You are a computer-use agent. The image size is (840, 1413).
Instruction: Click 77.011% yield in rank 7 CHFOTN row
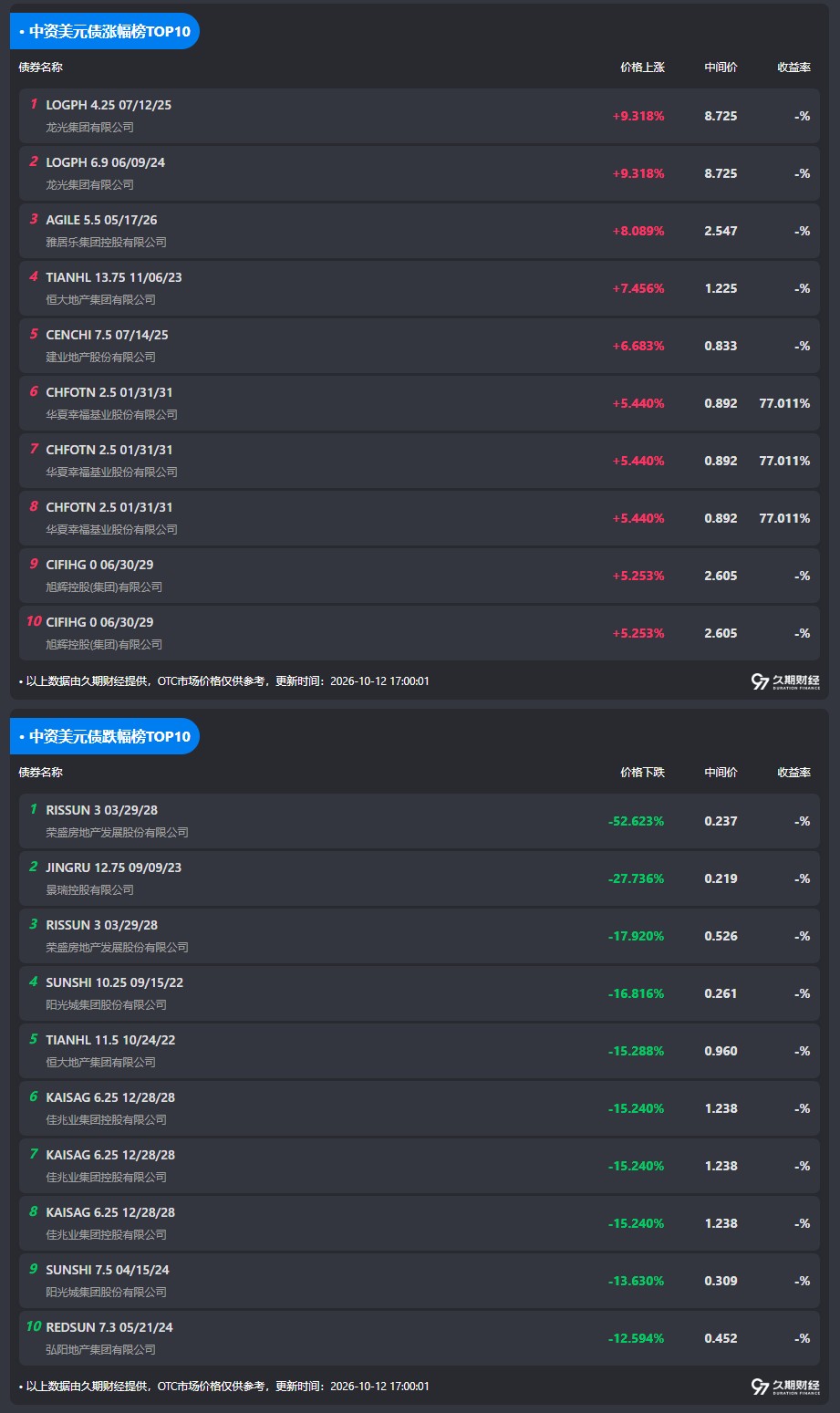(784, 461)
